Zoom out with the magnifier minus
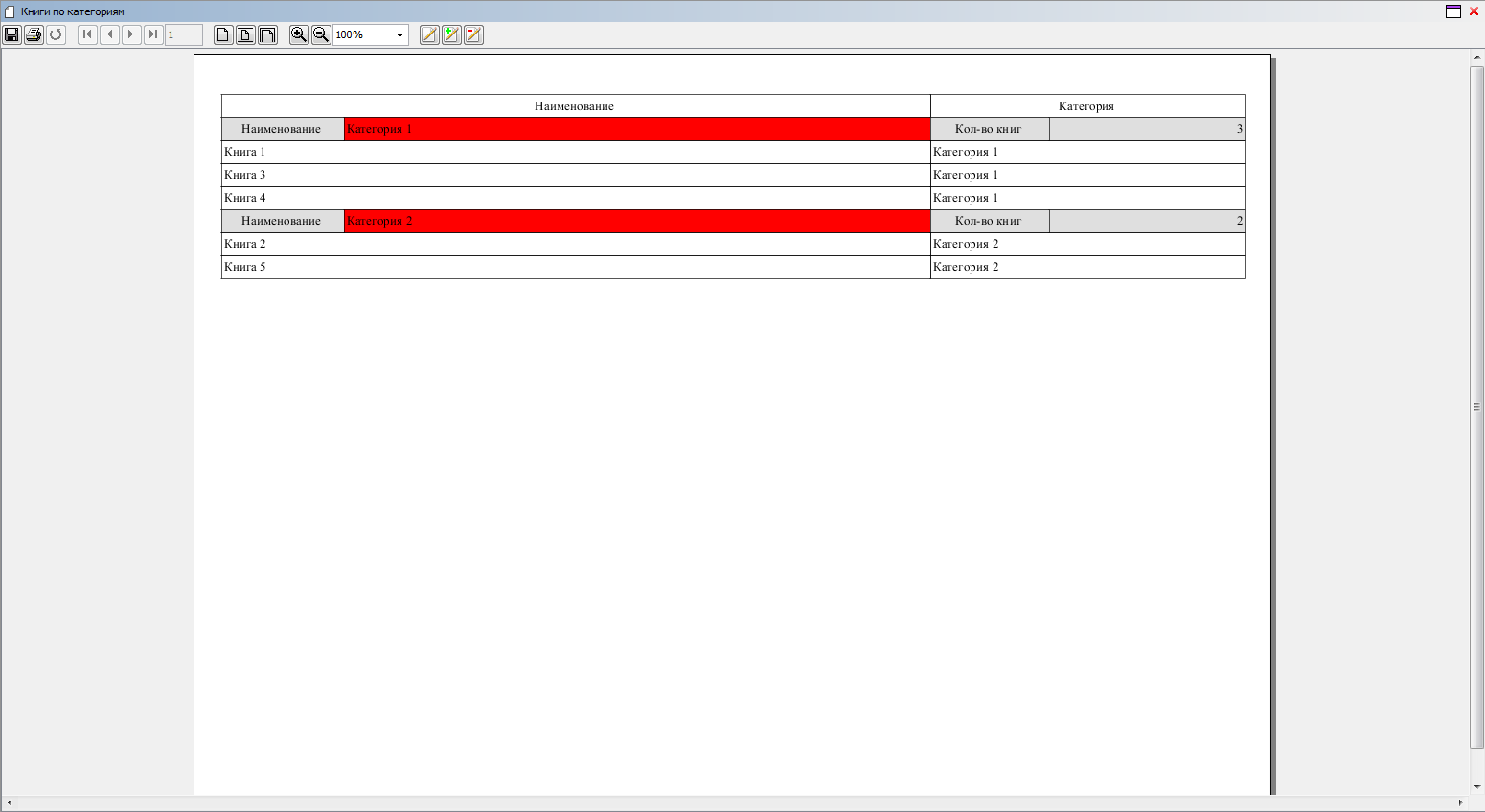The image size is (1485, 812). pyautogui.click(x=321, y=35)
